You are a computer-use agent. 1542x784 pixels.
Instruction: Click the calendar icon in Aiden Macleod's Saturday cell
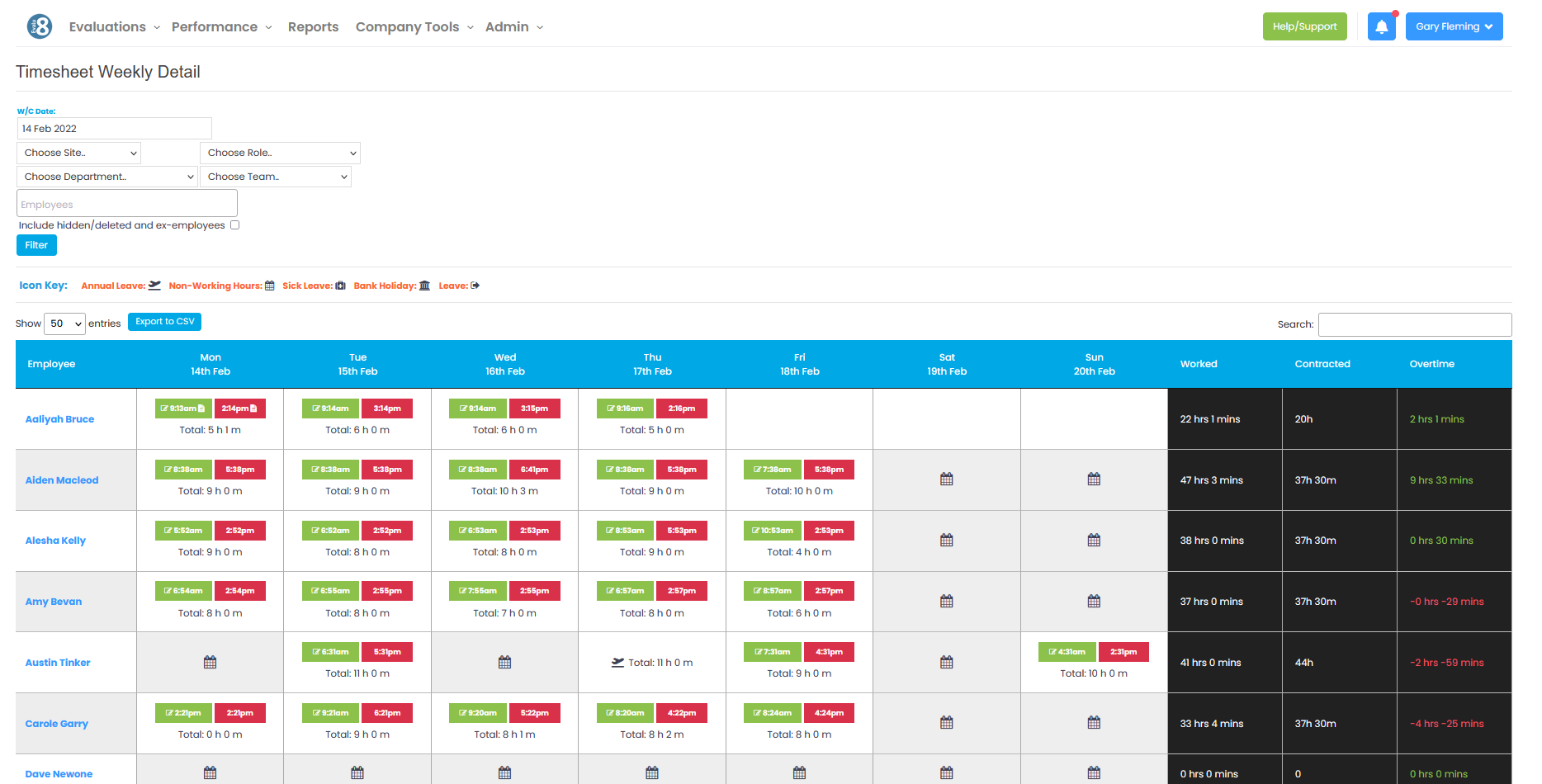[946, 479]
